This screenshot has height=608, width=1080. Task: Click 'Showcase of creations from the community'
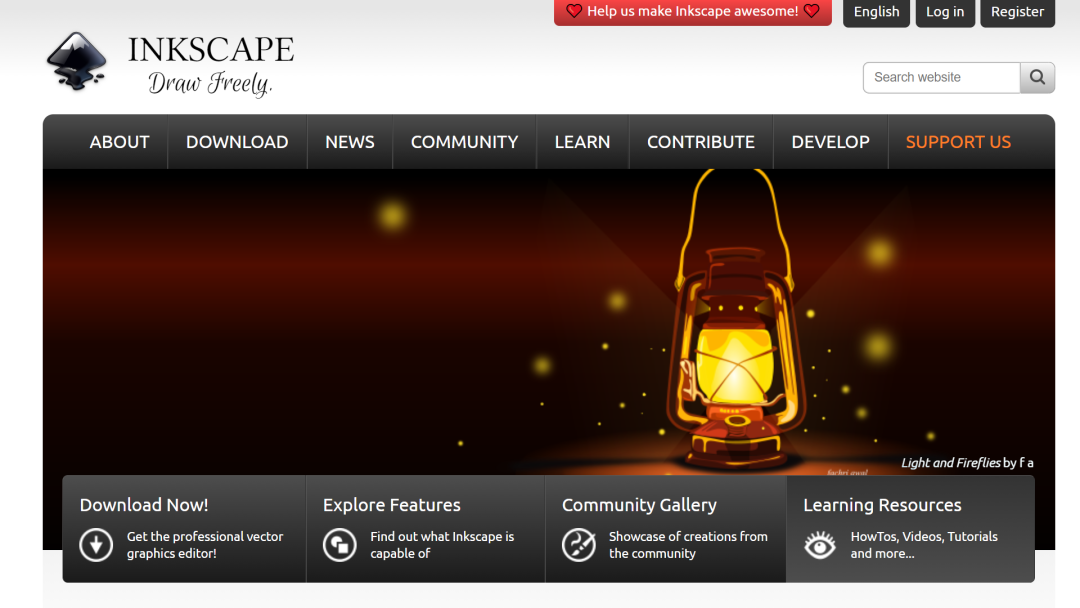pos(688,545)
